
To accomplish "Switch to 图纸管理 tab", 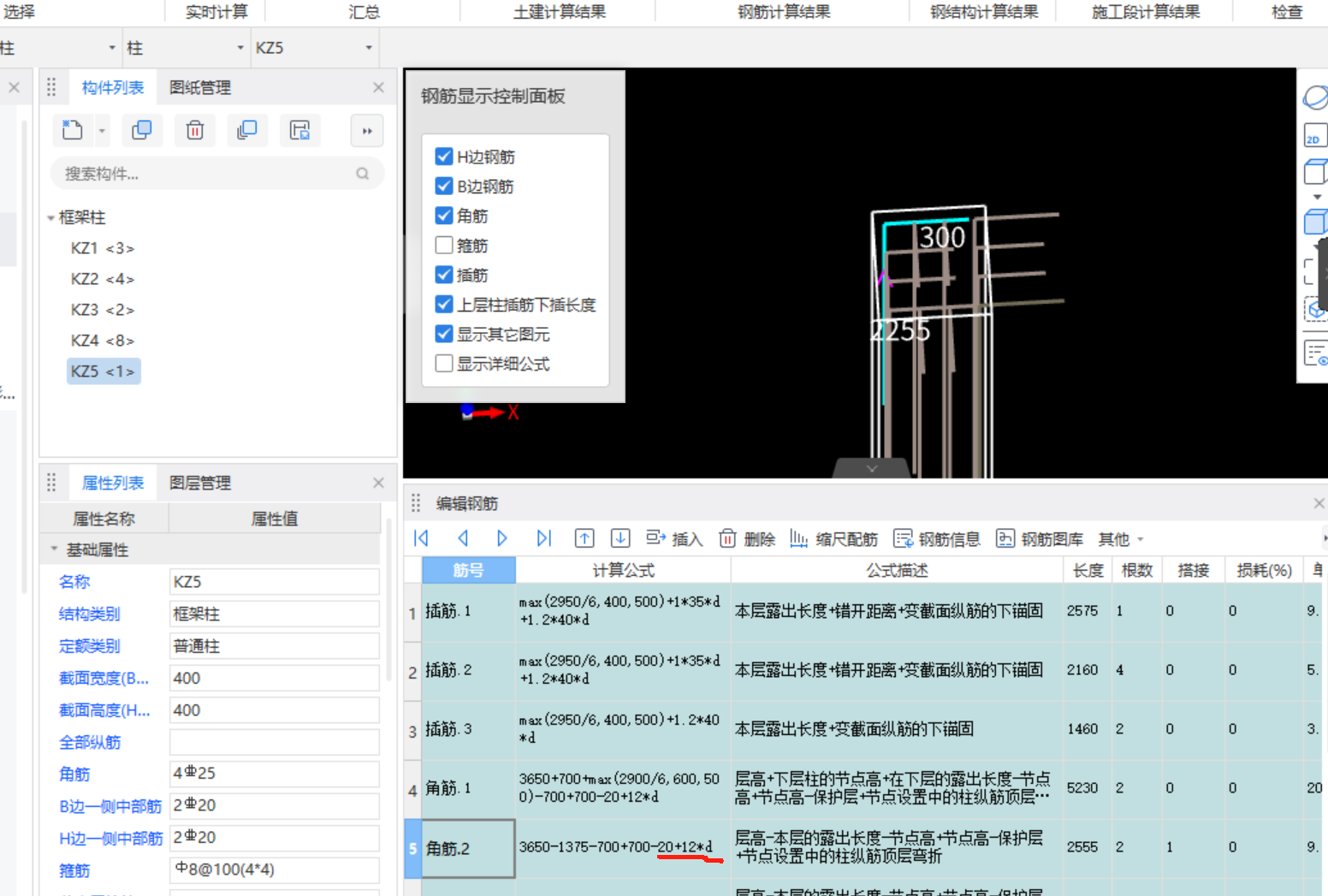I will 200,87.
